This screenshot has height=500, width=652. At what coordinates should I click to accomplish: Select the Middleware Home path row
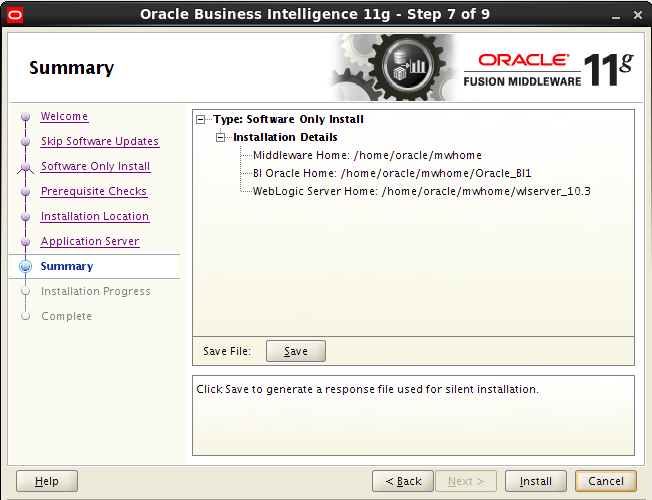(x=367, y=156)
